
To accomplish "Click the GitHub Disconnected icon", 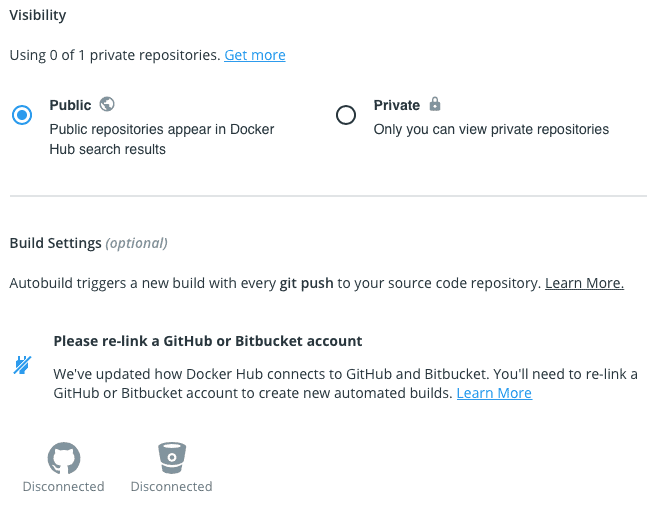I will pyautogui.click(x=64, y=458).
